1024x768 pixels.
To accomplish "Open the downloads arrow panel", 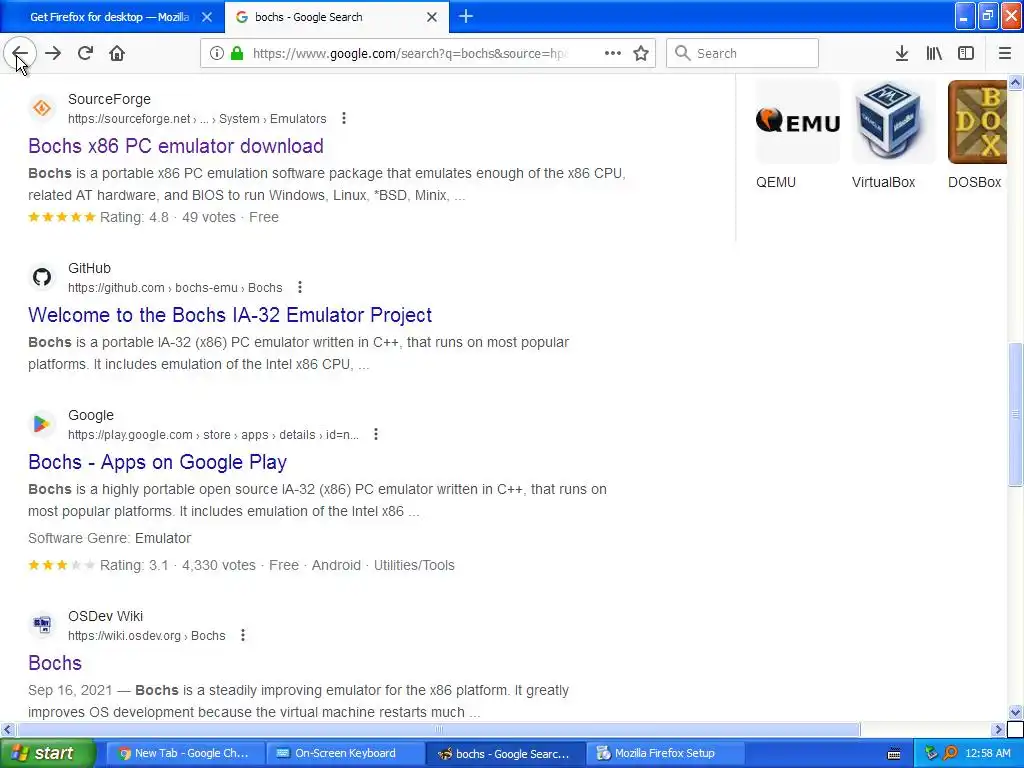I will click(x=902, y=54).
